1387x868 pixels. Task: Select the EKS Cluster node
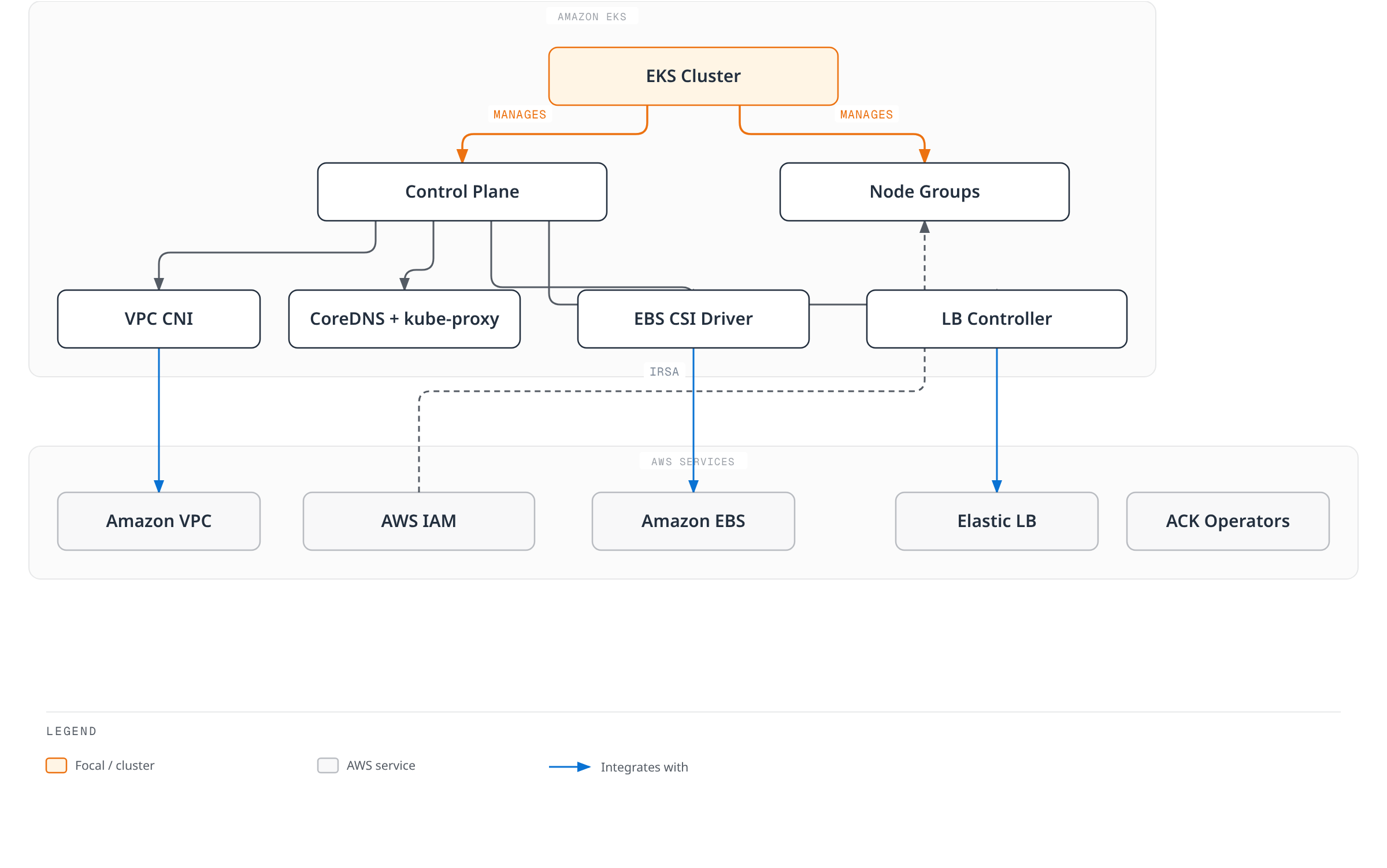[x=693, y=76]
